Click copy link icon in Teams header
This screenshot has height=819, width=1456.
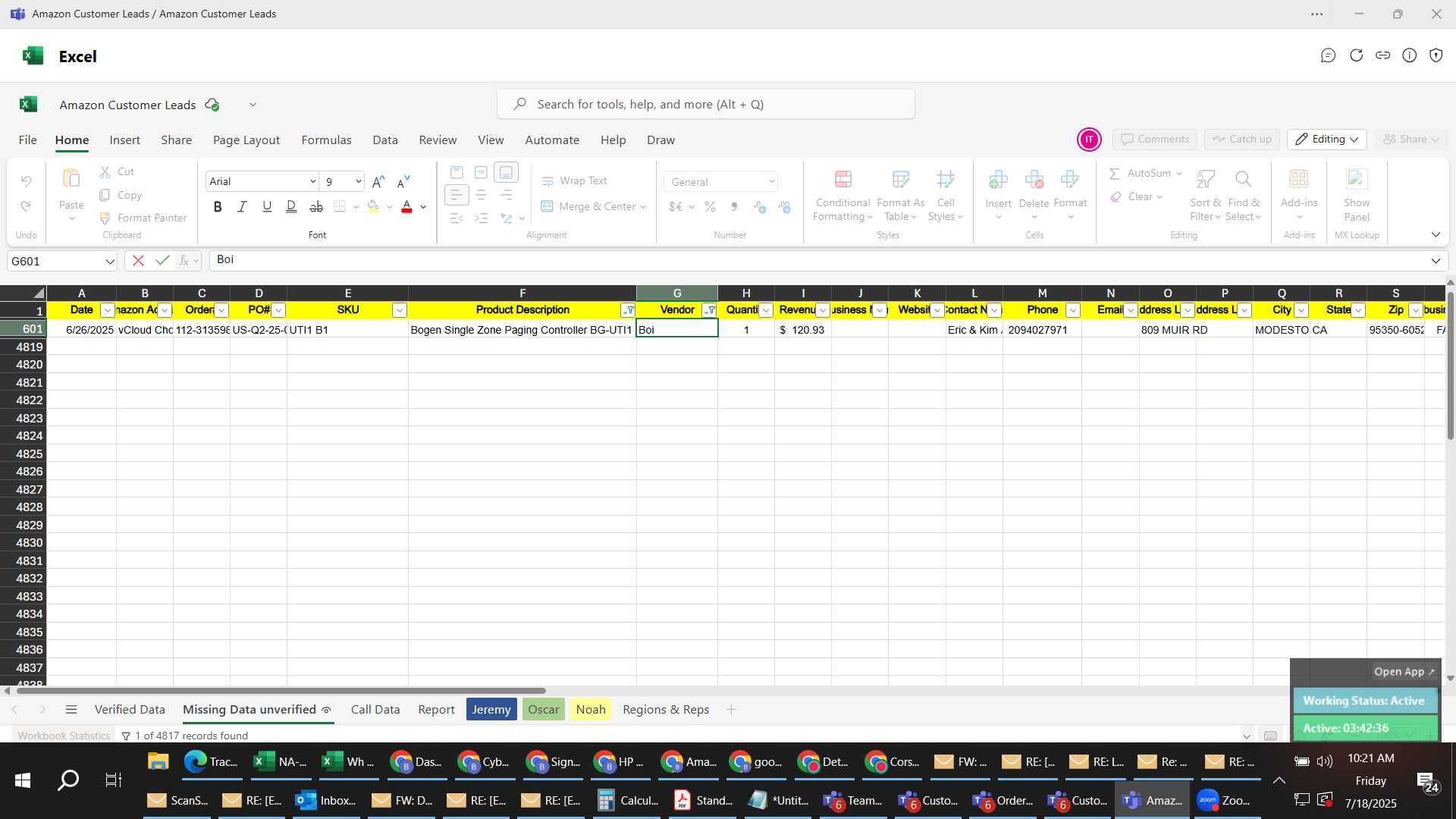pos(1382,55)
